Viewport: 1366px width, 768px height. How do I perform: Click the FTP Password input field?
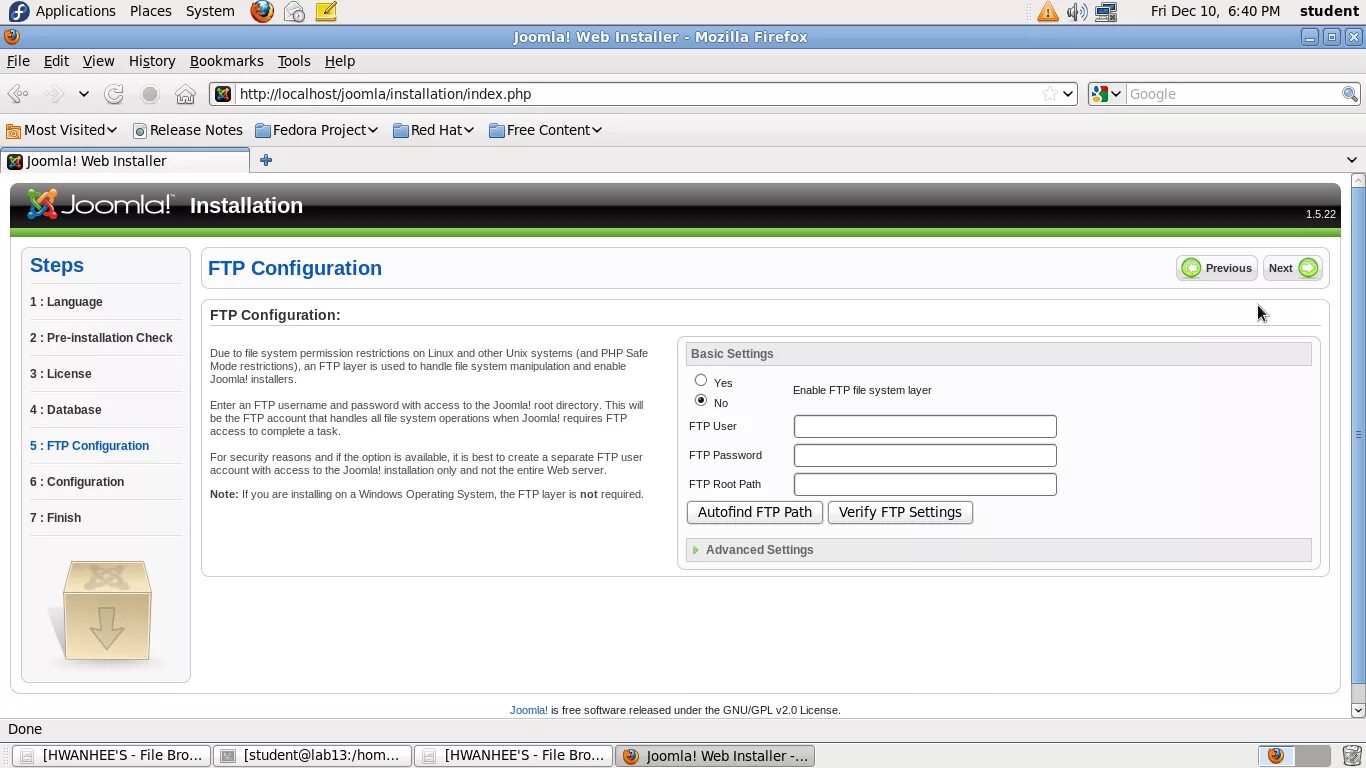925,455
